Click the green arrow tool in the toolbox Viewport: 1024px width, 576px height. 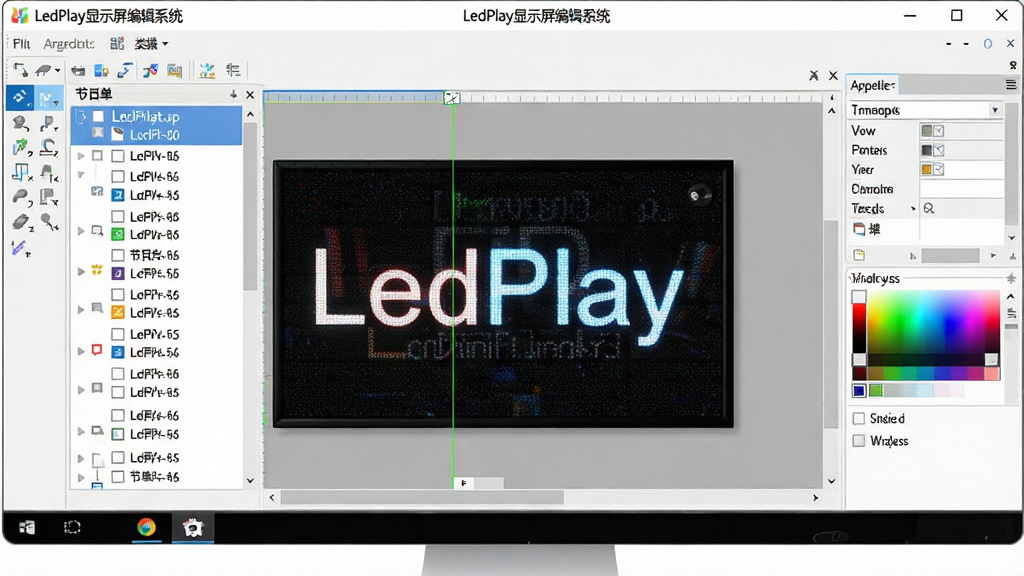pos(20,148)
